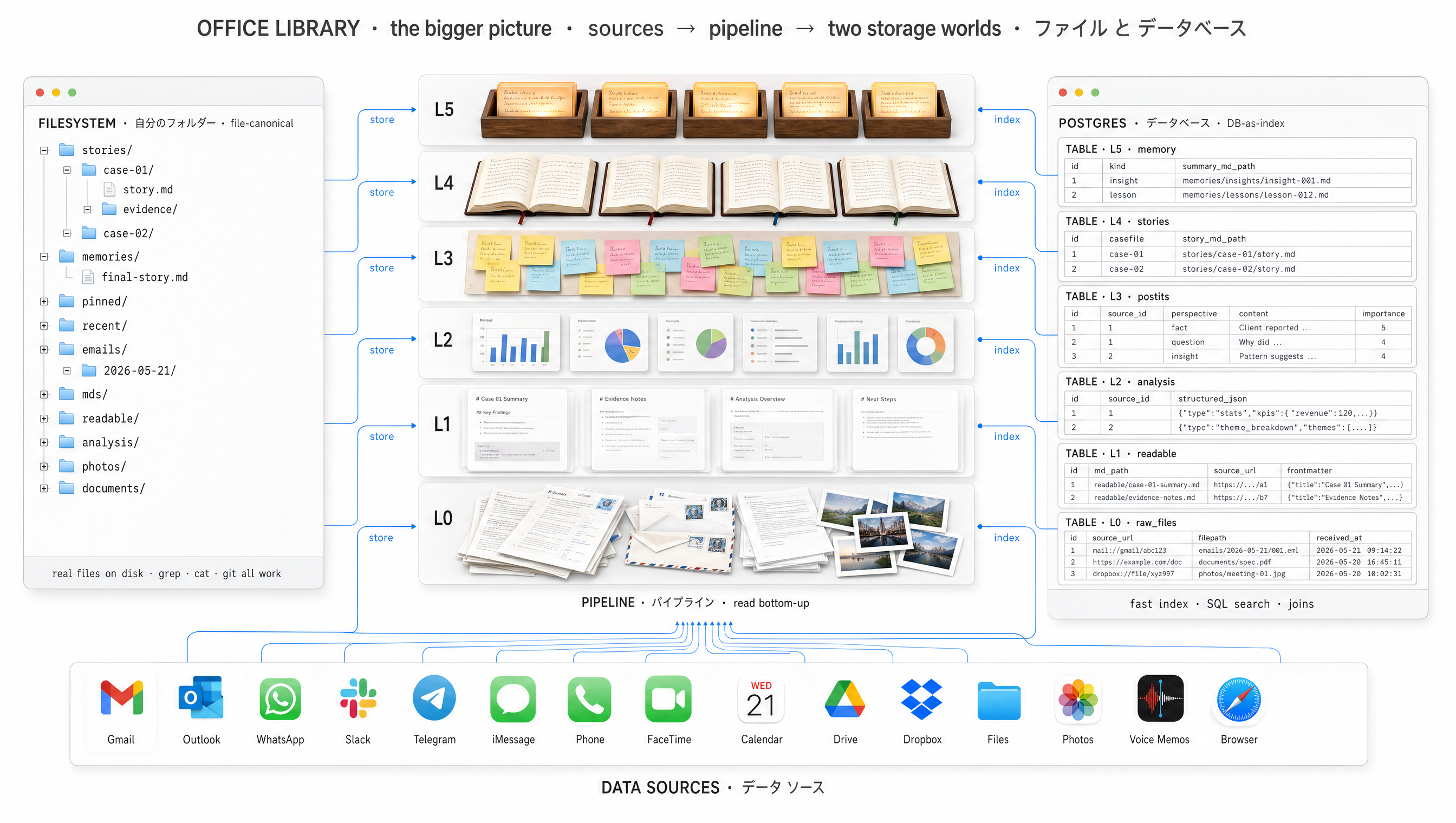The width and height of the screenshot is (1456, 823).
Task: Click the L0 index label
Action: coord(1006,538)
